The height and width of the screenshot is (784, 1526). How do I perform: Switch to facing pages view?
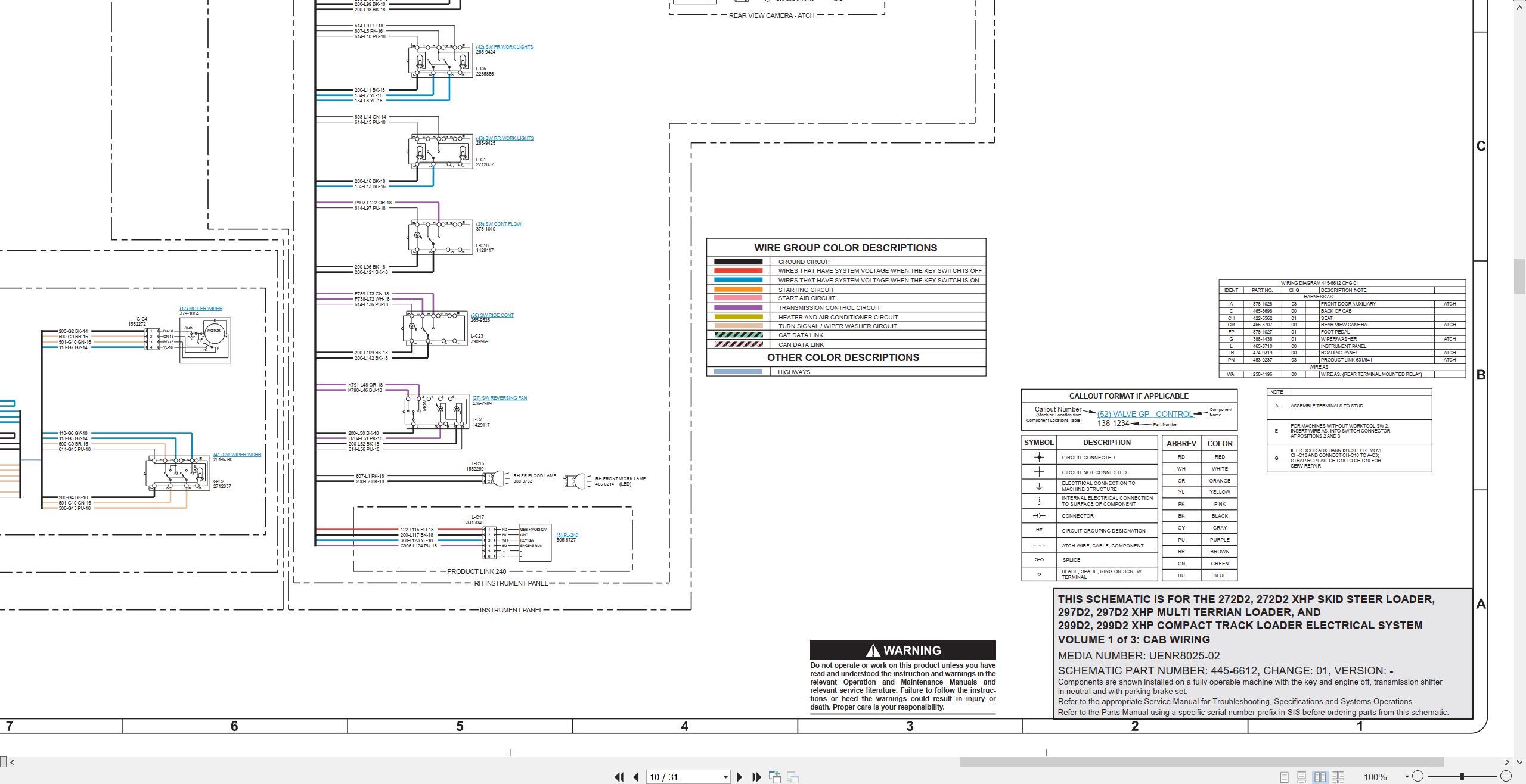click(x=1320, y=777)
